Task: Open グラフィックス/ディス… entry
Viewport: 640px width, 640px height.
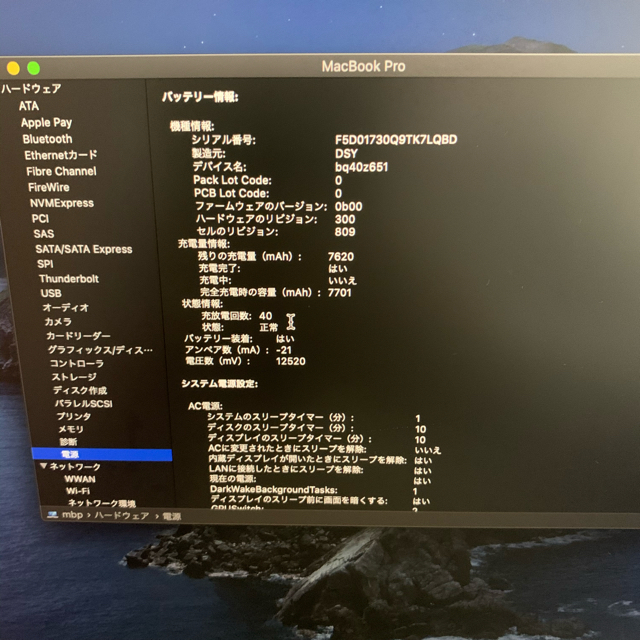Action: click(100, 350)
